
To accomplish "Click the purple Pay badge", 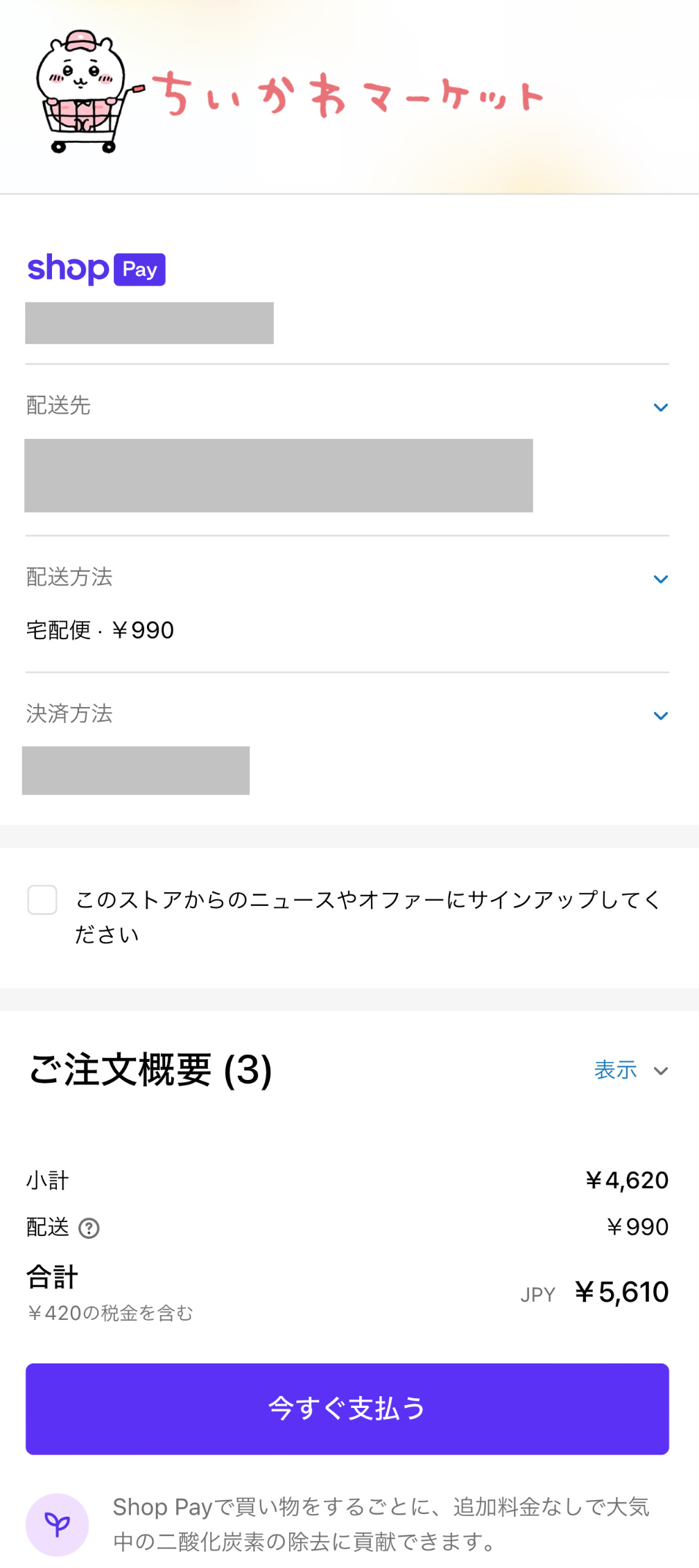I will point(139,270).
